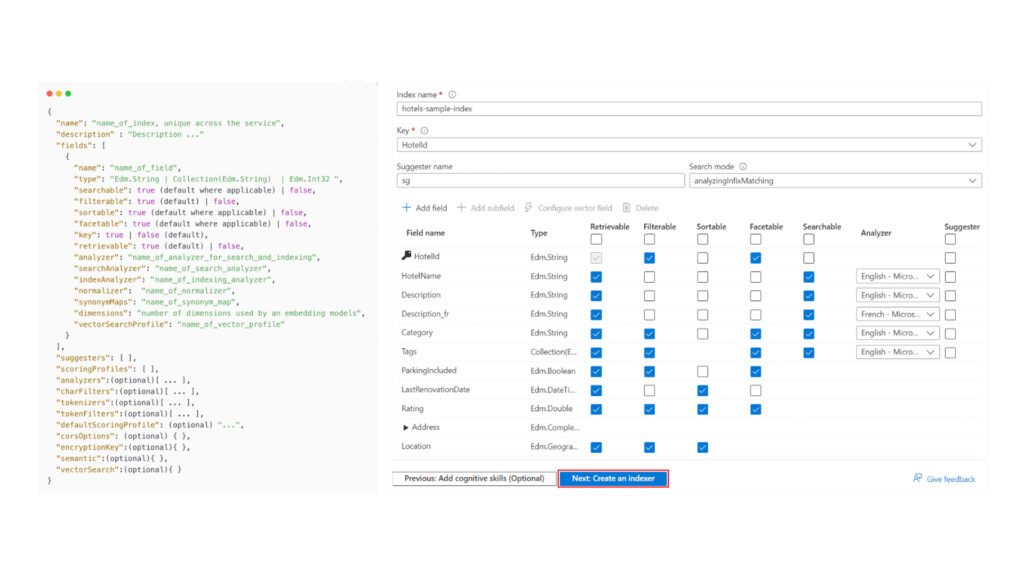The image size is (1024, 576).
Task: Click red close dot on code window
Action: (50, 94)
